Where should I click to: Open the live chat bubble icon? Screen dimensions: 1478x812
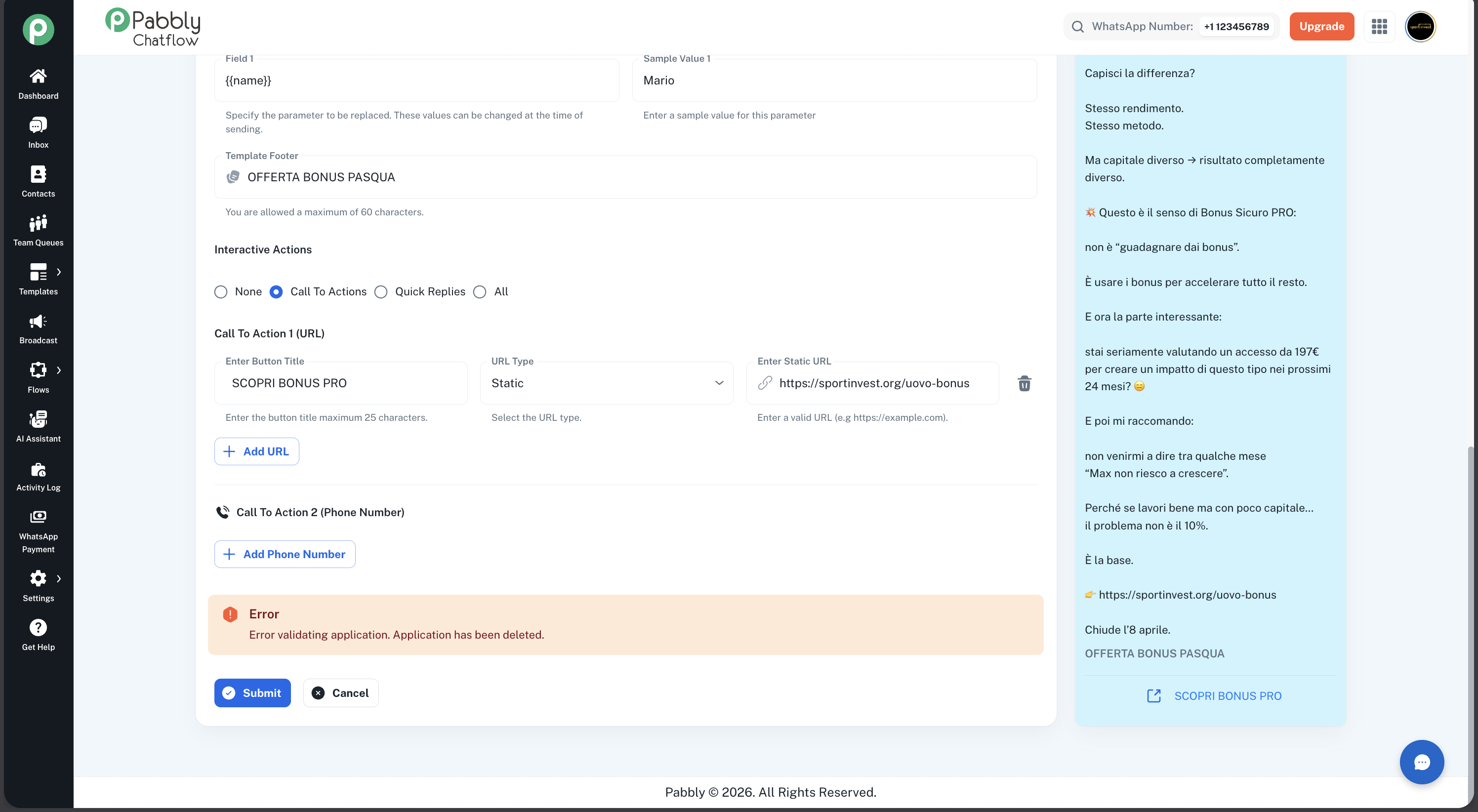tap(1422, 762)
